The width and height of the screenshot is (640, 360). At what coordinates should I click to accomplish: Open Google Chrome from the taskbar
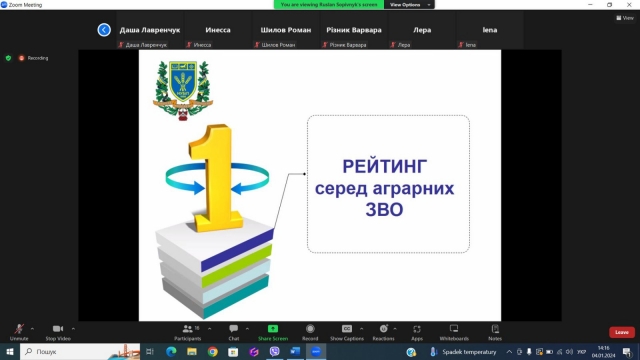click(213, 351)
